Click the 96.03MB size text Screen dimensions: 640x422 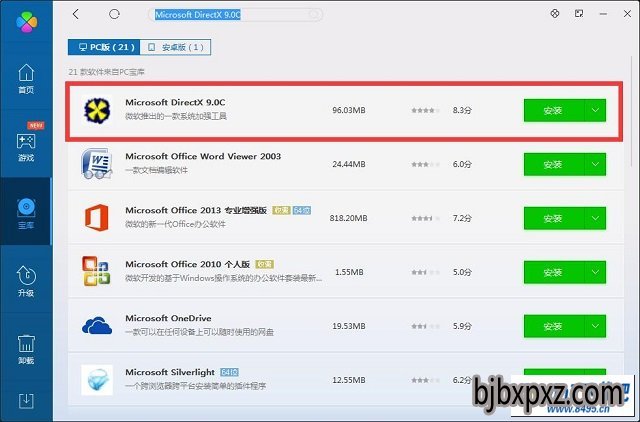pos(349,110)
